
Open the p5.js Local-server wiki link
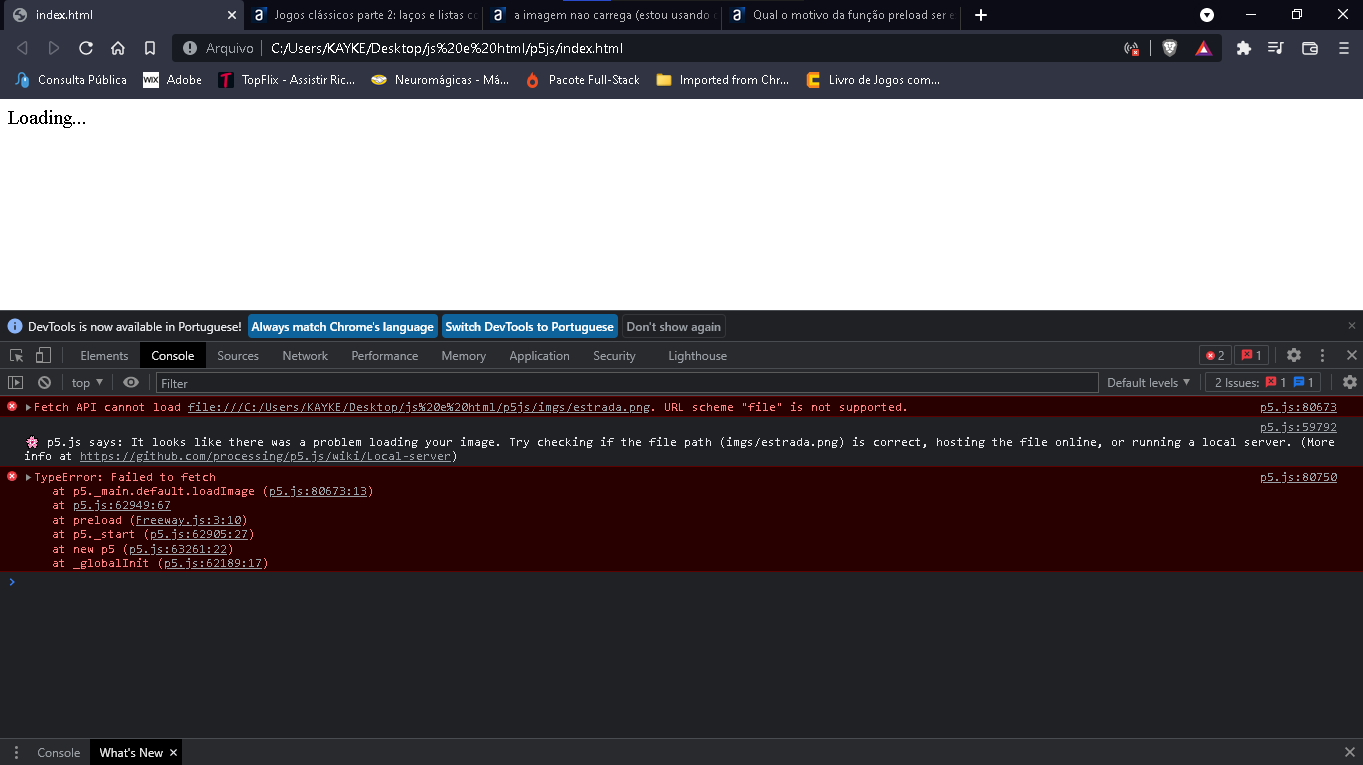pos(266,456)
